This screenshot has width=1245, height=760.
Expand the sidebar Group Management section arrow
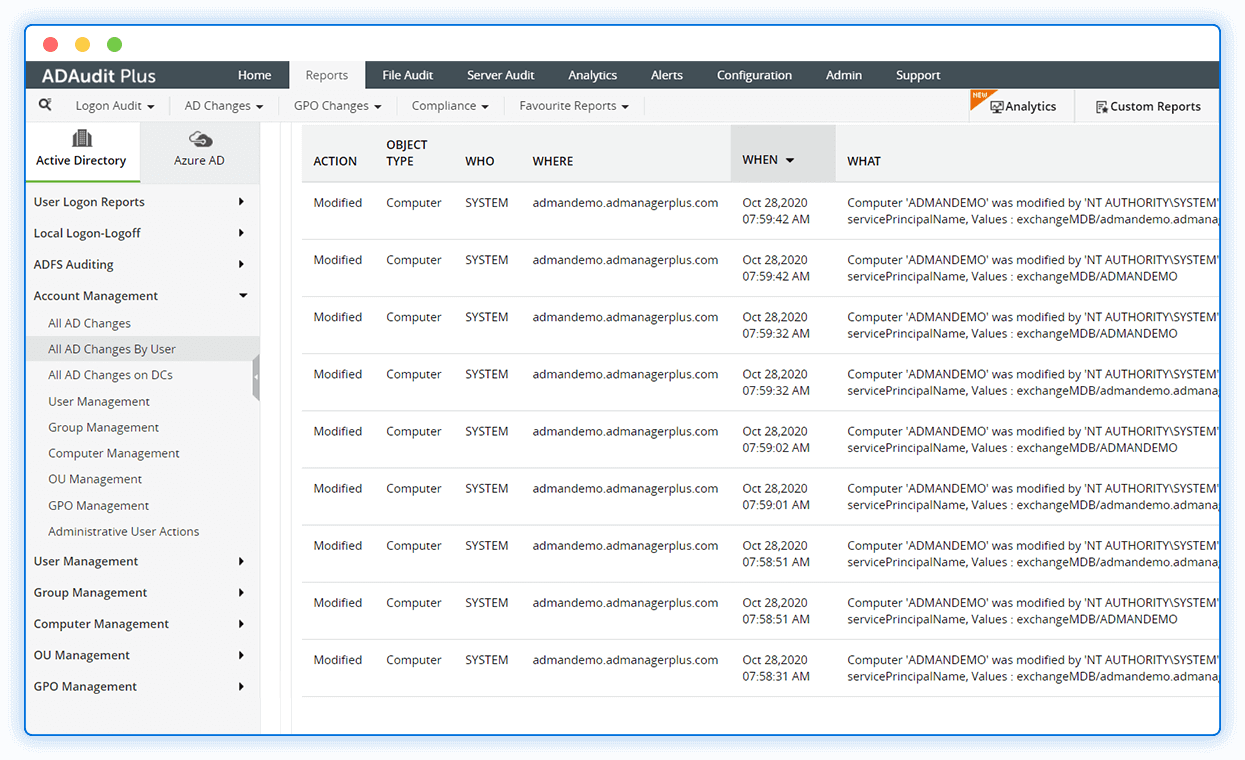pyautogui.click(x=241, y=593)
